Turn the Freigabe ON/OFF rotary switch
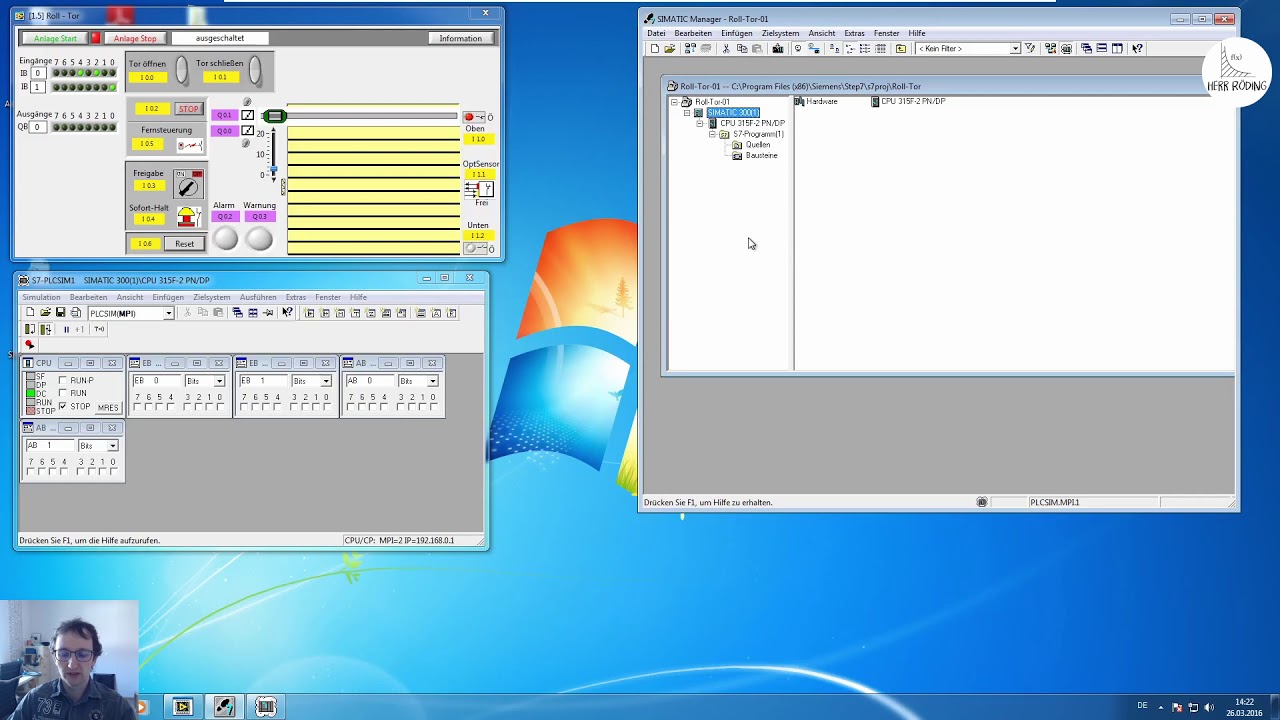1280x720 pixels. [x=188, y=184]
